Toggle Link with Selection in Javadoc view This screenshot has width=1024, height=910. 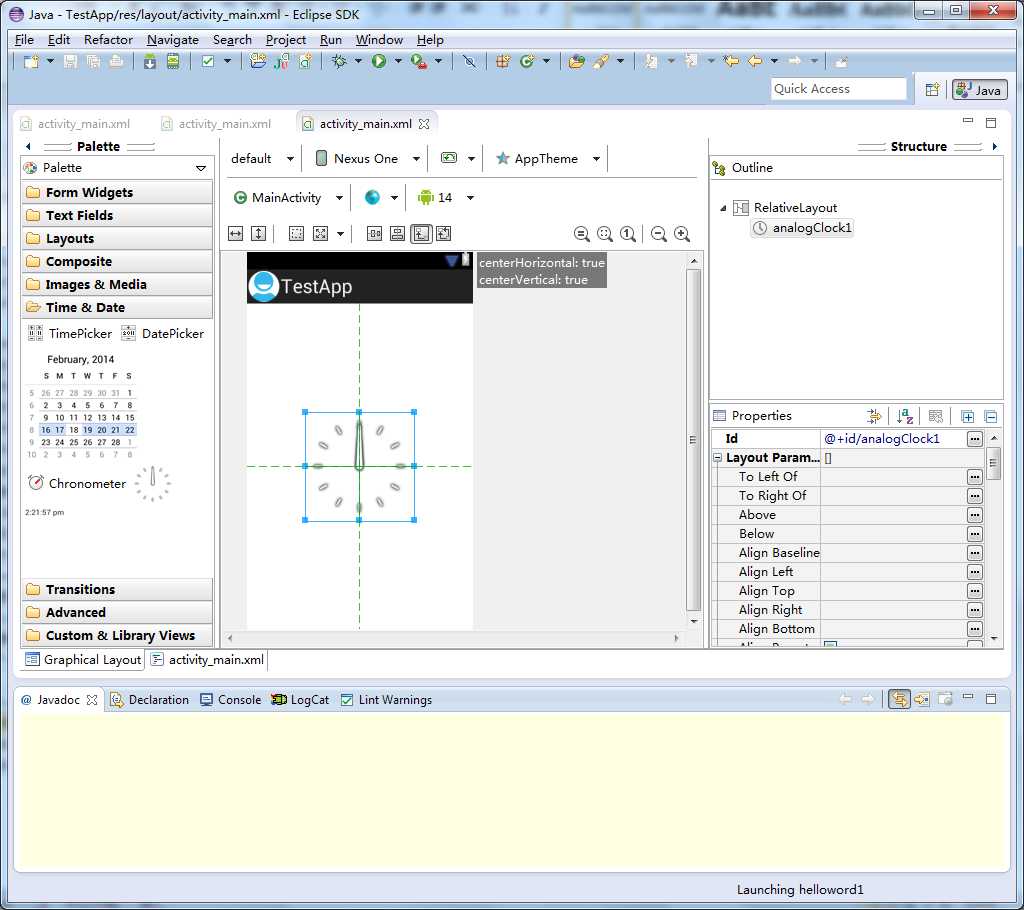(x=899, y=700)
